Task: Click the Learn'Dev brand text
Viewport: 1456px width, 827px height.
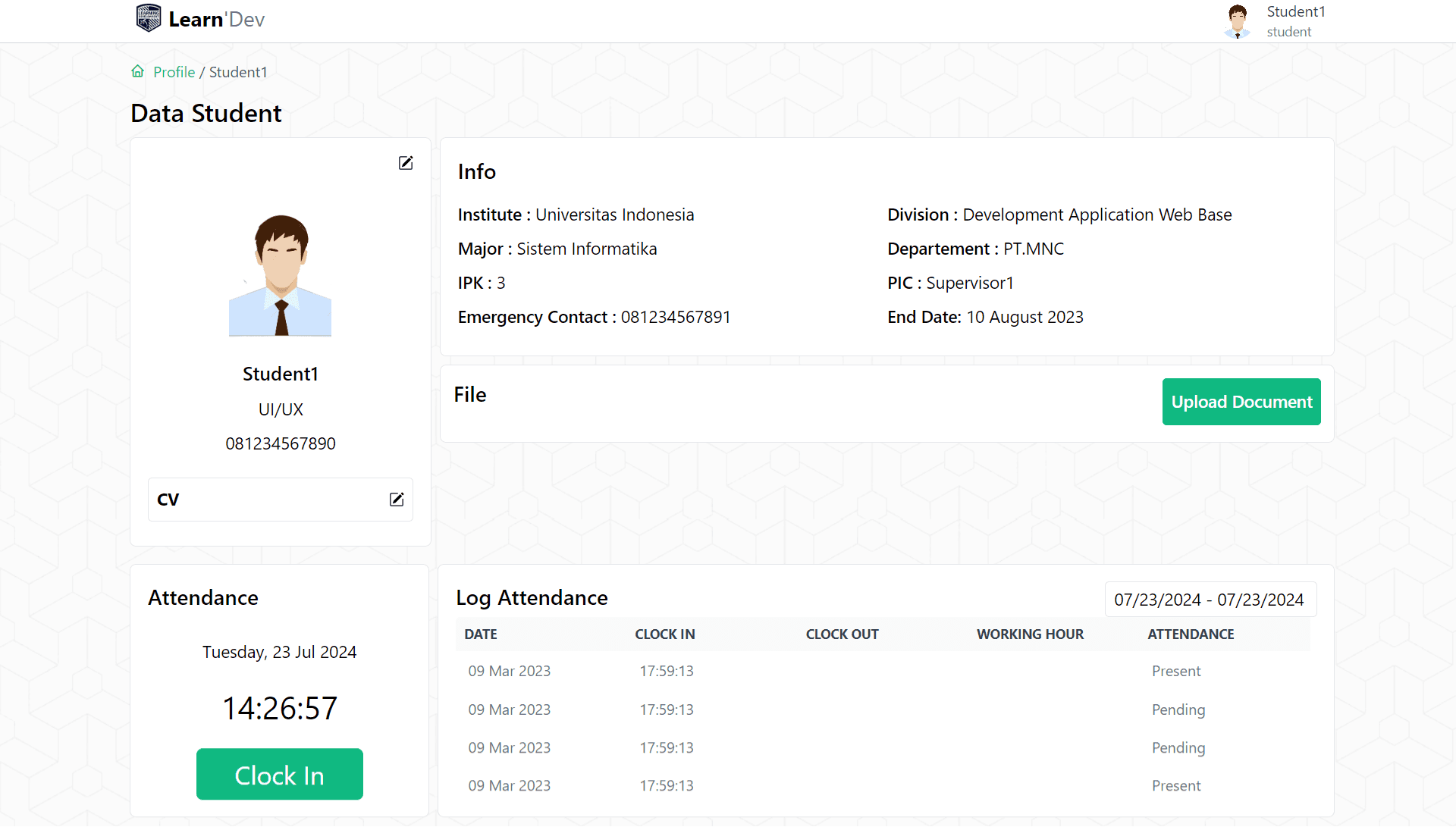Action: coord(217,20)
